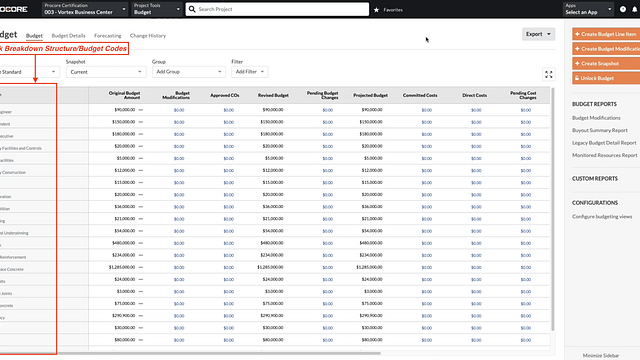640x360 pixels.
Task: Open the view Standard dropdown
Action: 29,72
